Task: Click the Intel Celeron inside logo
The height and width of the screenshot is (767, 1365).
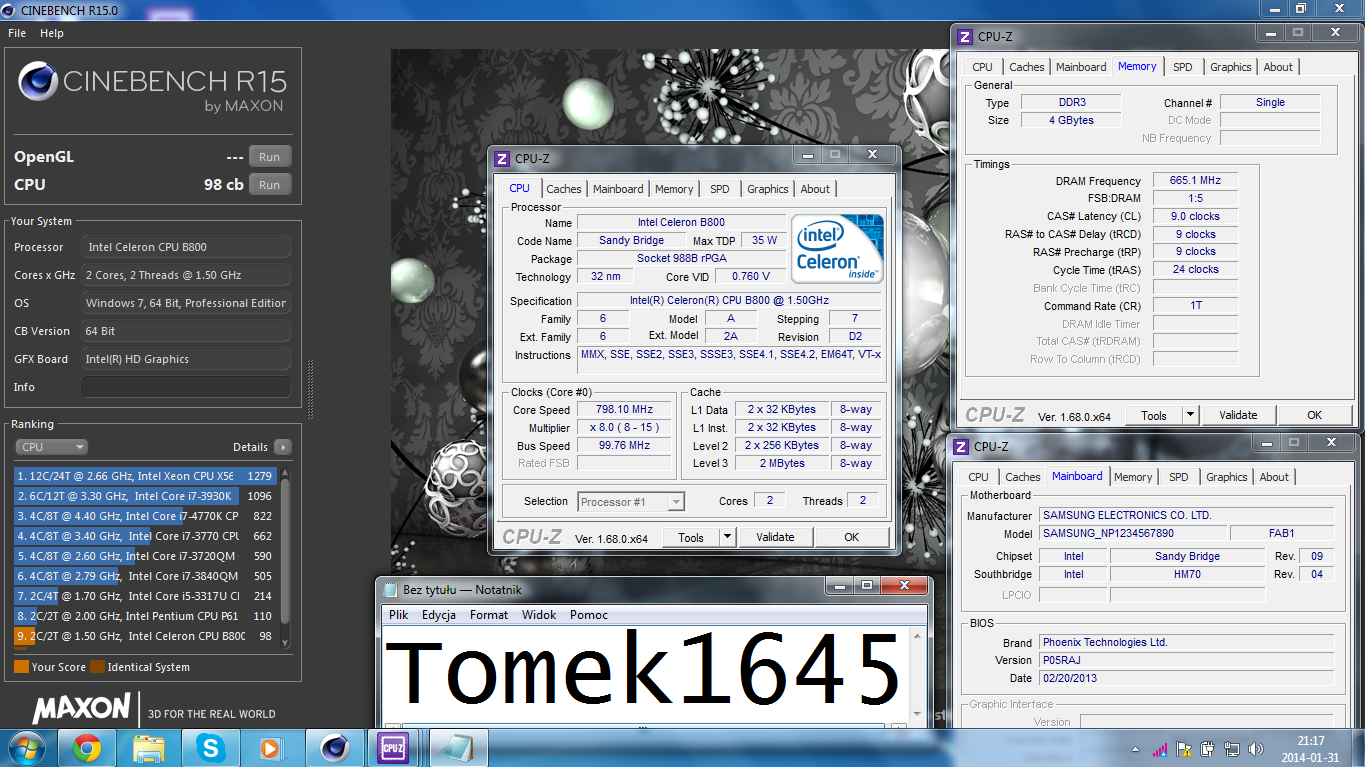Action: click(837, 247)
